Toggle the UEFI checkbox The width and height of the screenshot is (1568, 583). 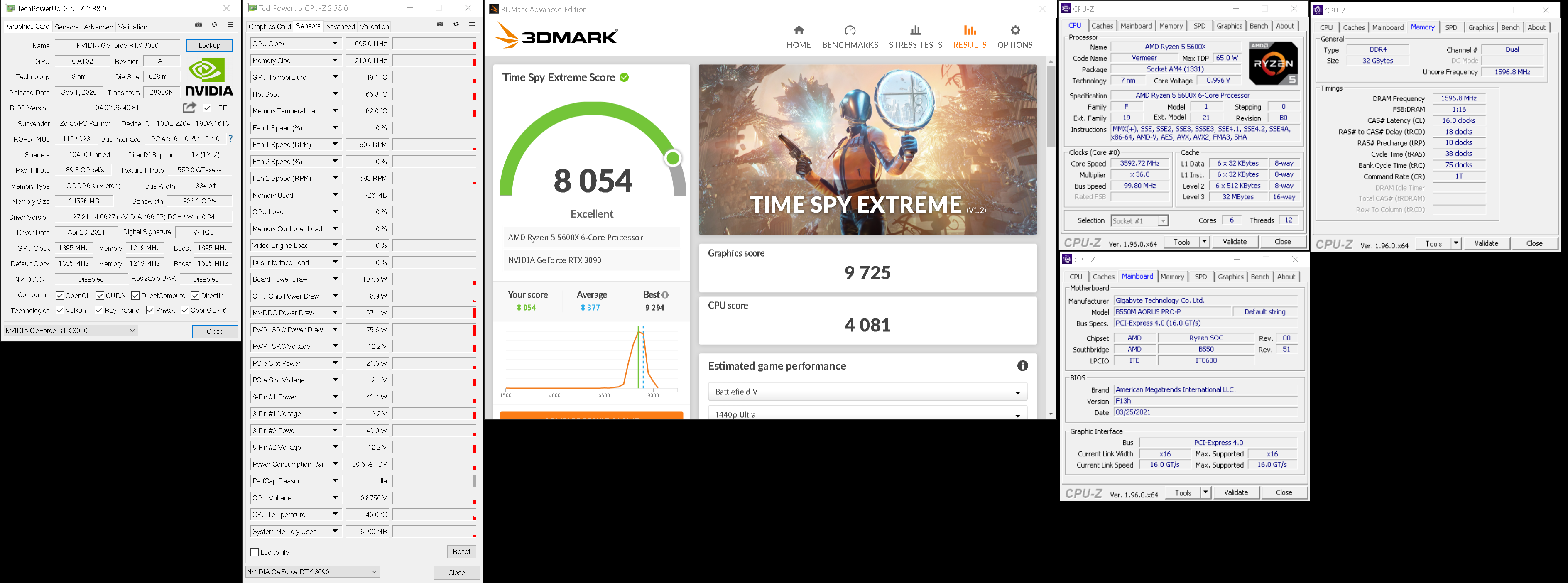click(207, 108)
